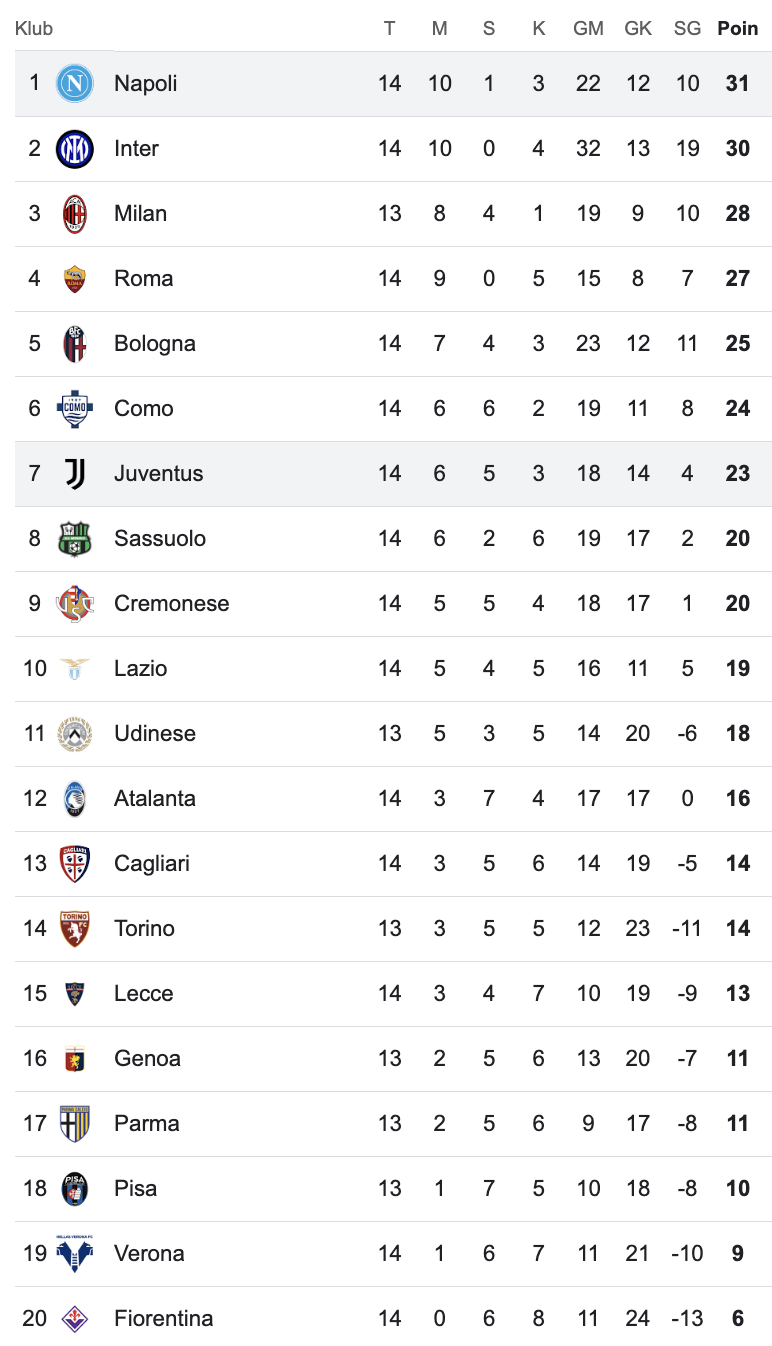Open the Lazio team name link

(x=140, y=668)
